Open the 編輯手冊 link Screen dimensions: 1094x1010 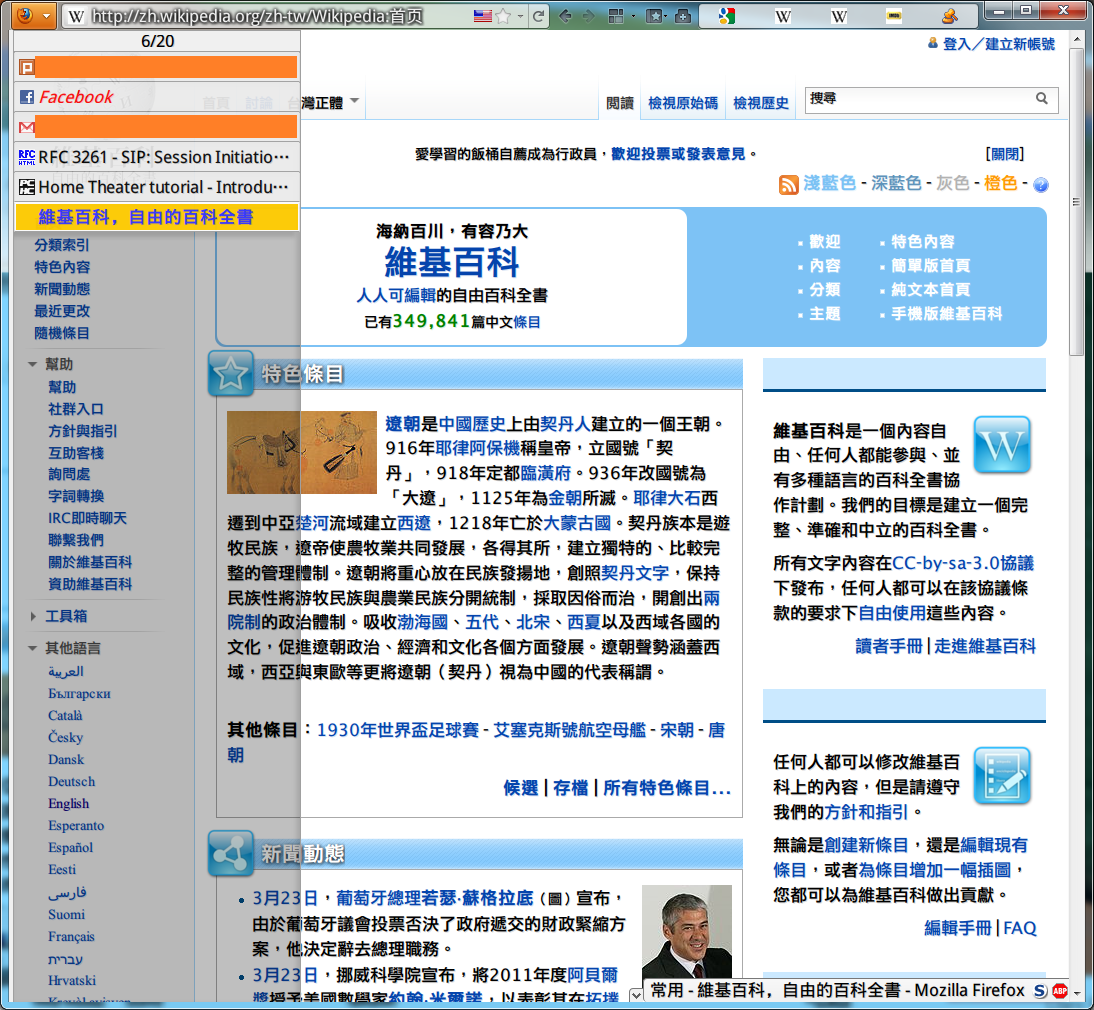957,928
